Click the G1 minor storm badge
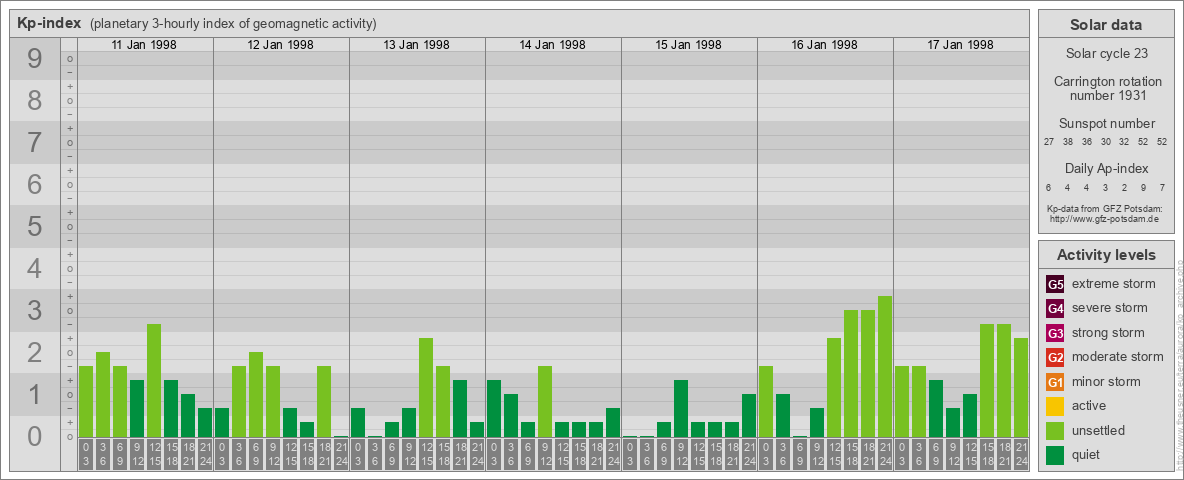The image size is (1184, 480). (1055, 382)
